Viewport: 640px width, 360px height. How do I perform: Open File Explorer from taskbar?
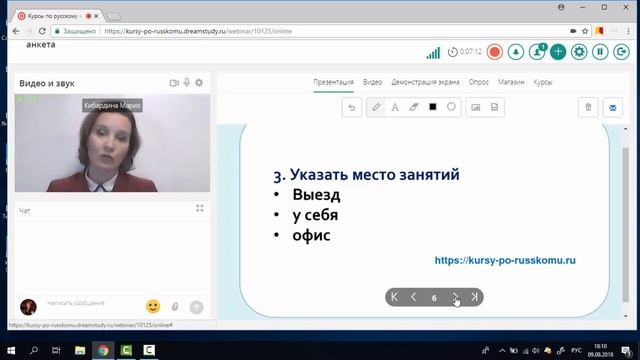(80, 350)
